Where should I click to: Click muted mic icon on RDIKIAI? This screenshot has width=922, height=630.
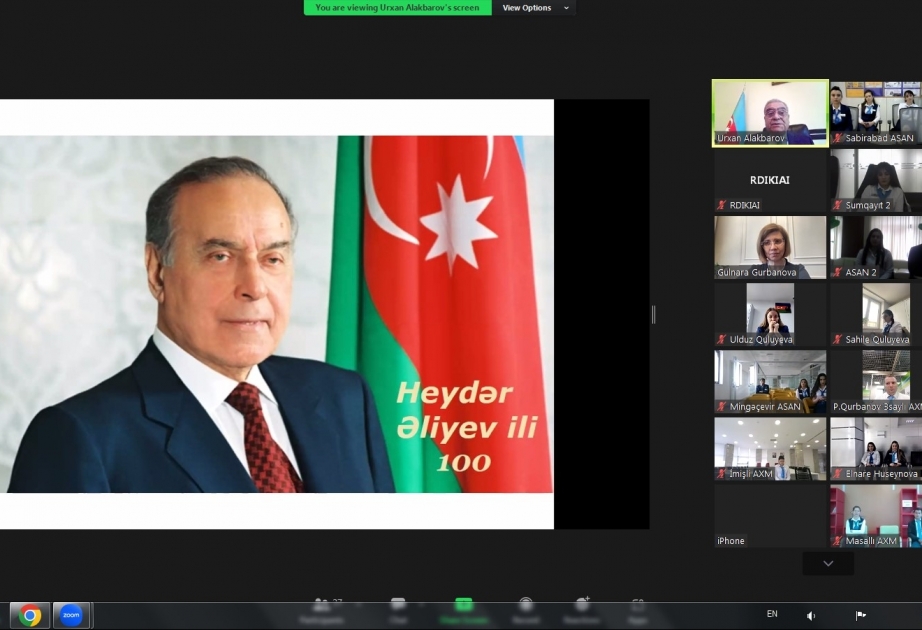(x=721, y=205)
